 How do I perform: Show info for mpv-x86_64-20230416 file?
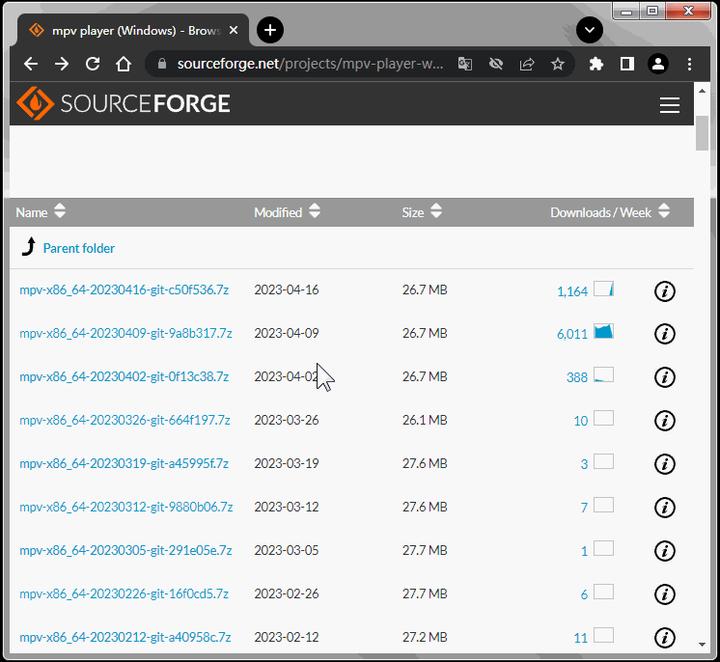pos(664,291)
